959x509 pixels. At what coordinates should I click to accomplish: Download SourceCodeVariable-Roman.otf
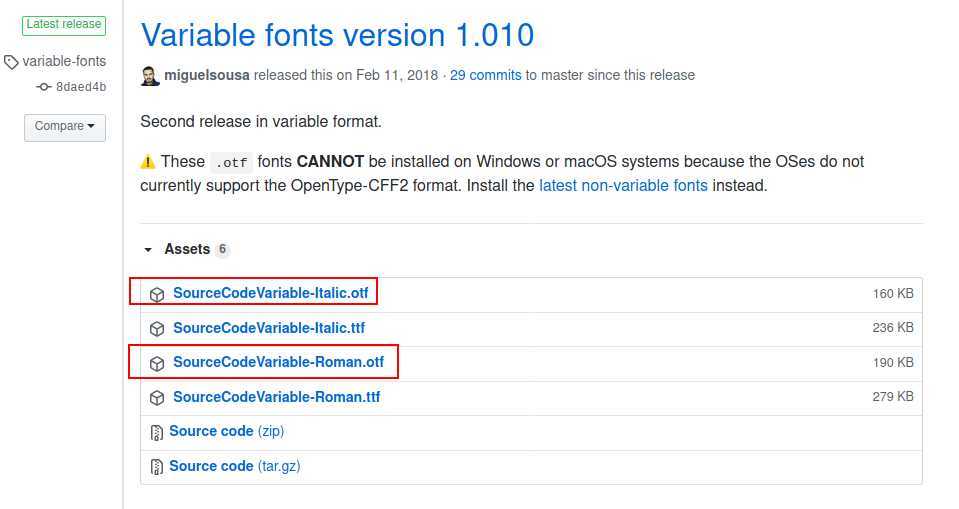pyautogui.click(x=278, y=362)
